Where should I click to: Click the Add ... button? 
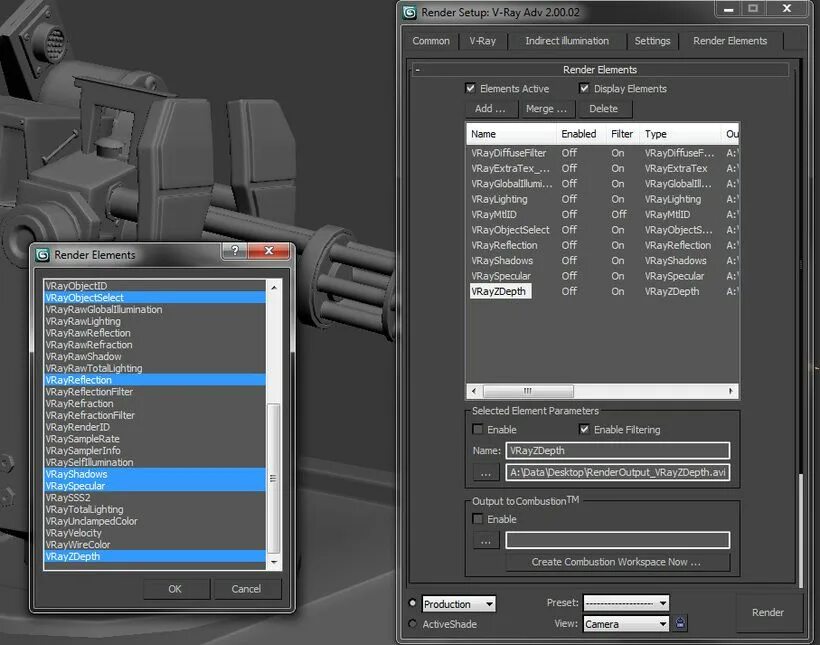pos(490,109)
